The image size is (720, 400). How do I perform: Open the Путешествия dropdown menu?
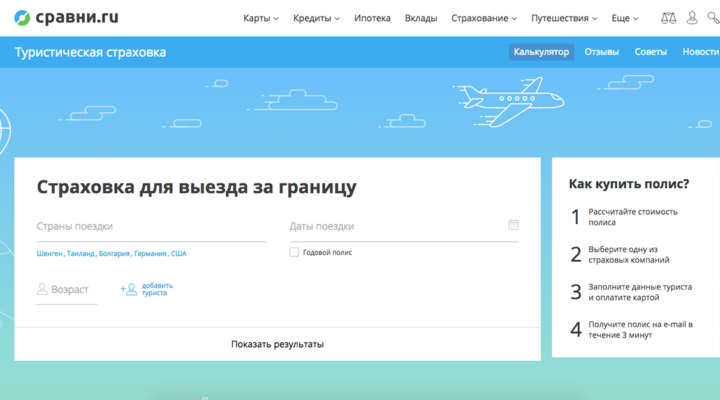[565, 18]
